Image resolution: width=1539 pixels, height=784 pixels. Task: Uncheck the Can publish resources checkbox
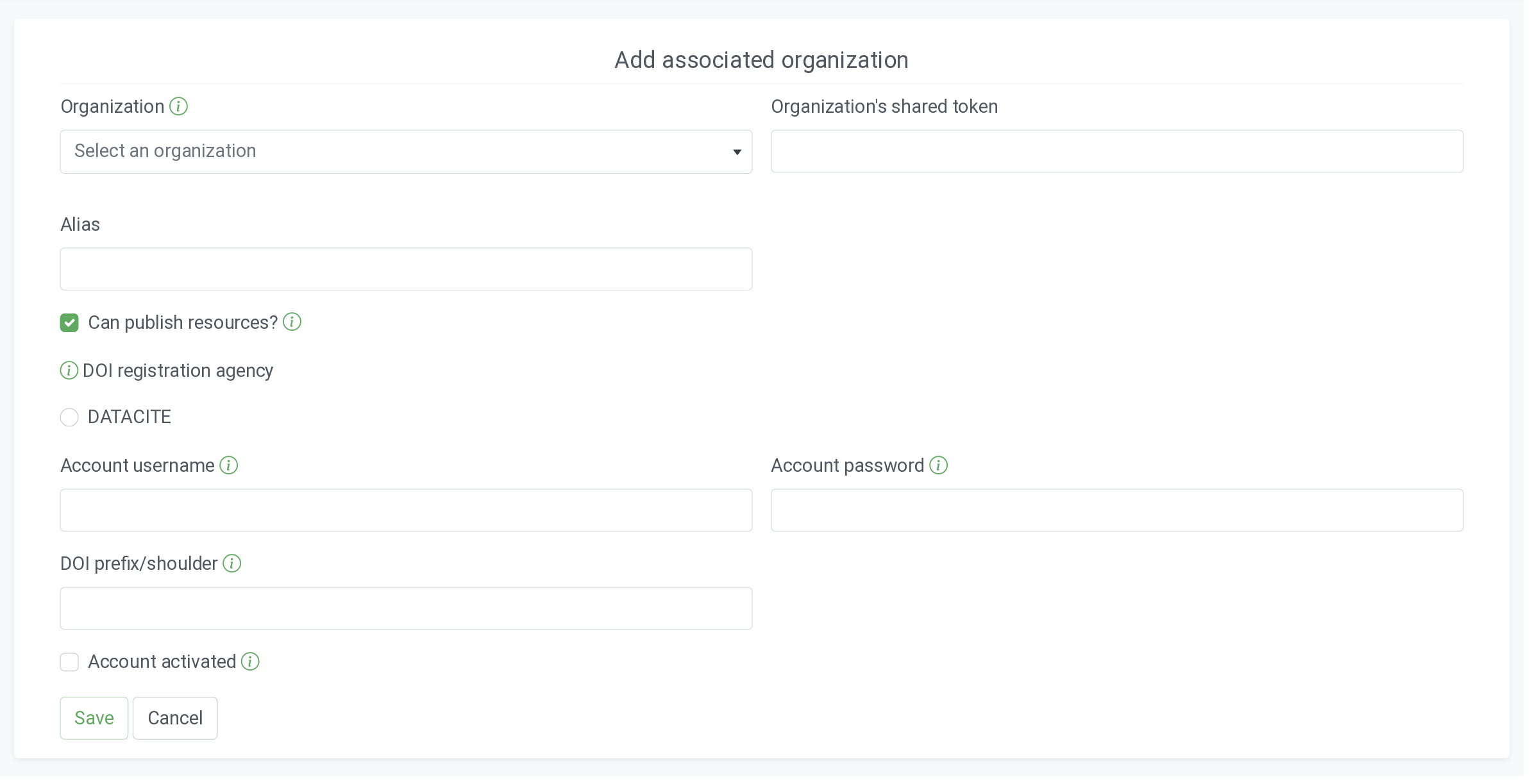(x=69, y=322)
